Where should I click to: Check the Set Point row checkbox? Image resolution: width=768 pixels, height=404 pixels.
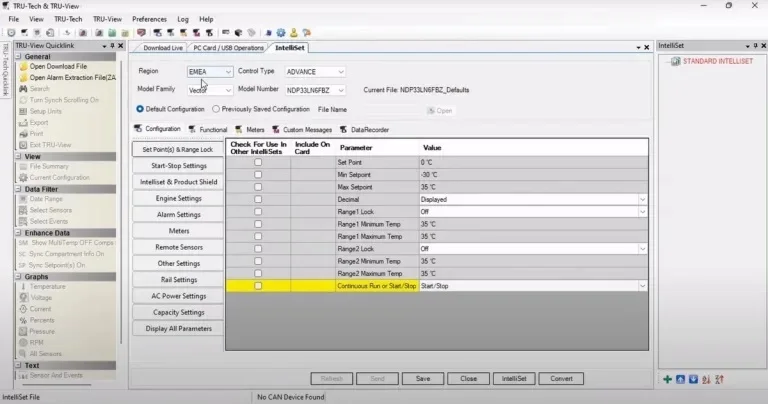257,161
